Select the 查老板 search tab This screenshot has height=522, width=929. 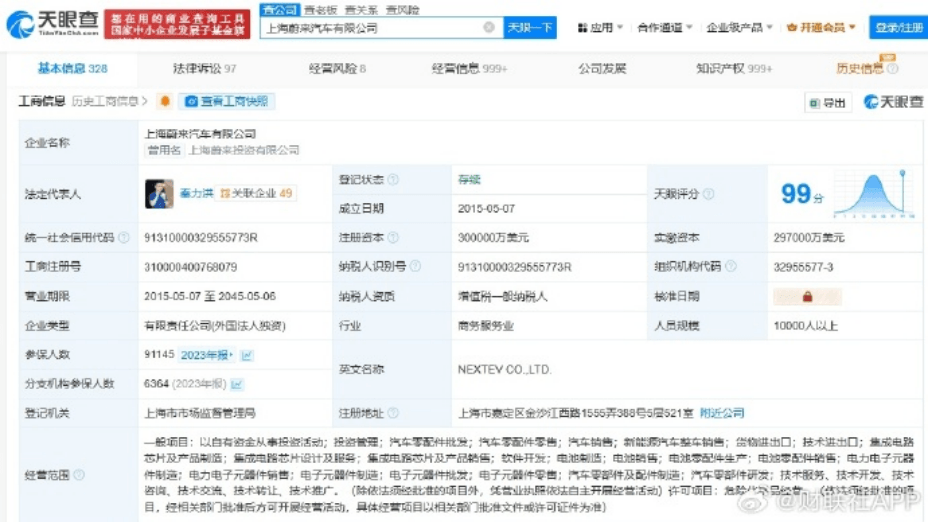(321, 10)
